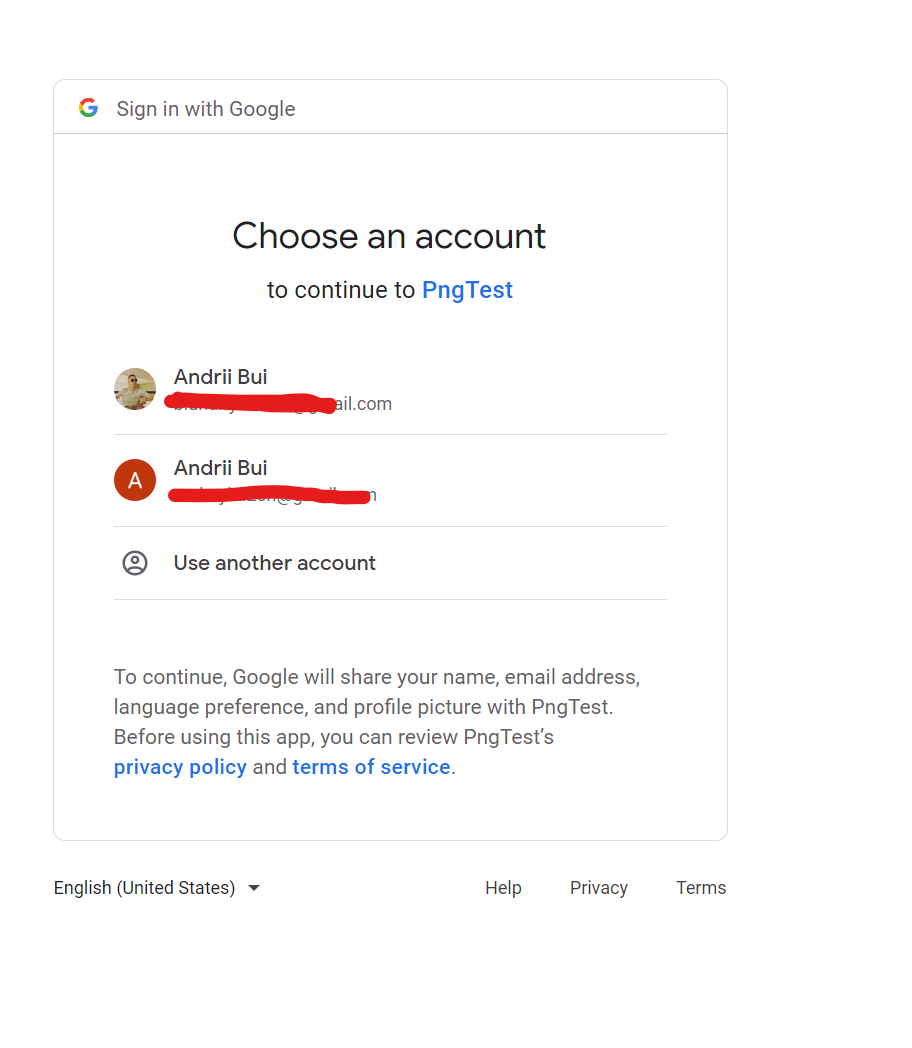Open the Help footer link

coord(503,888)
